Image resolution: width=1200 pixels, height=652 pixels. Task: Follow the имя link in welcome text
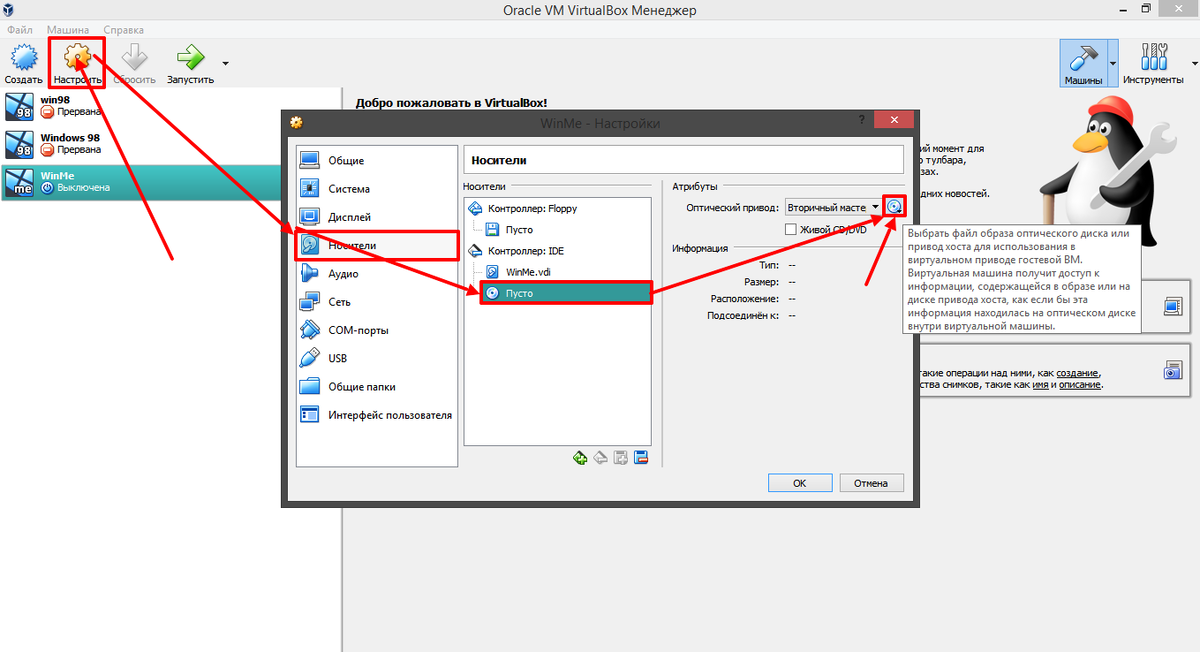point(1040,385)
